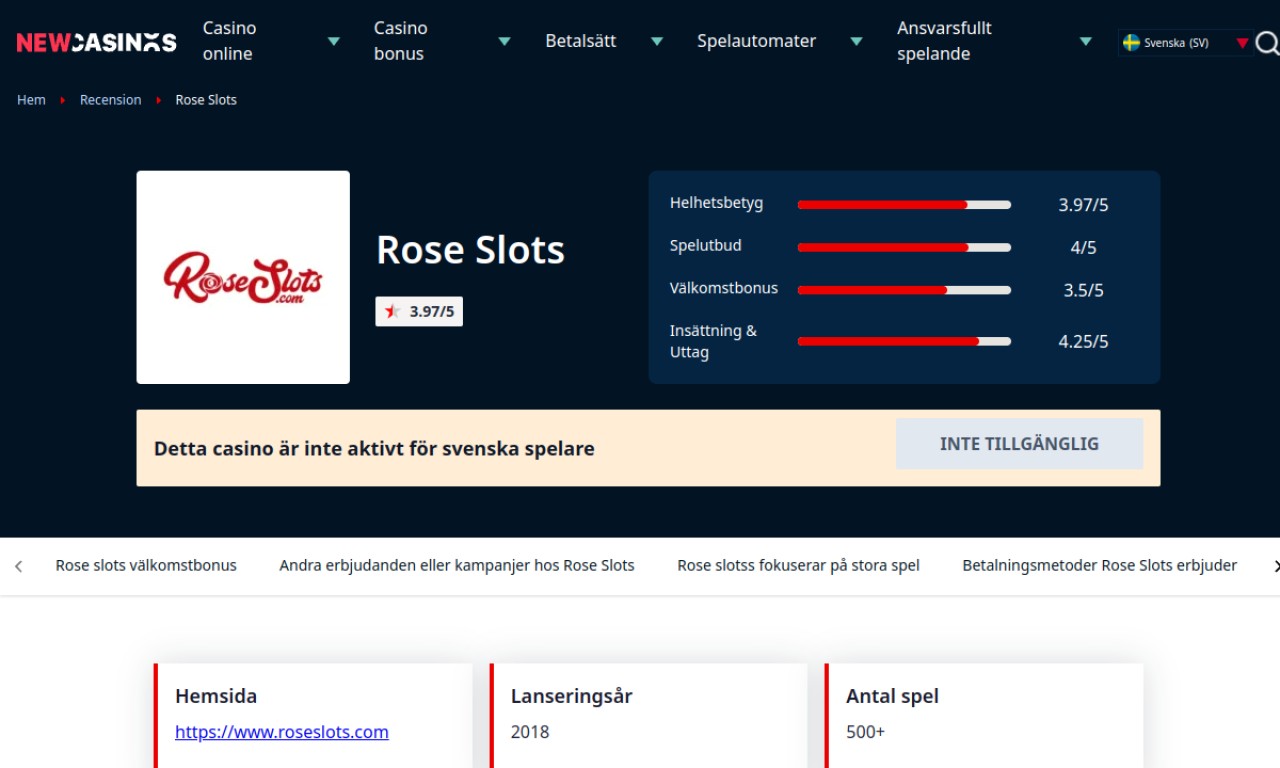The image size is (1280, 768).
Task: Click the Rose Slots breadcrumb text
Action: point(206,100)
